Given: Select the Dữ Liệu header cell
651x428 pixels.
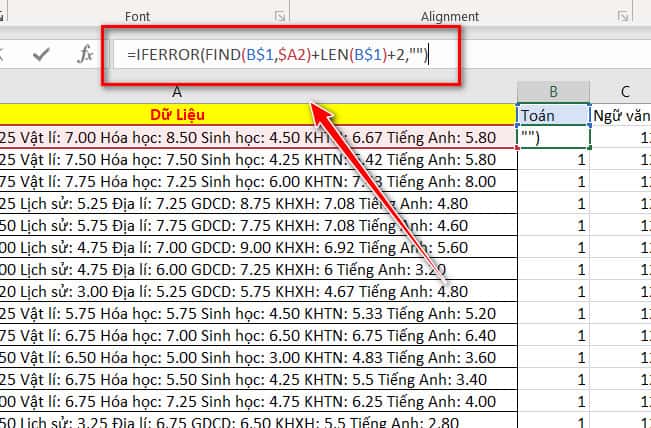Looking at the screenshot, I should tap(257, 115).
